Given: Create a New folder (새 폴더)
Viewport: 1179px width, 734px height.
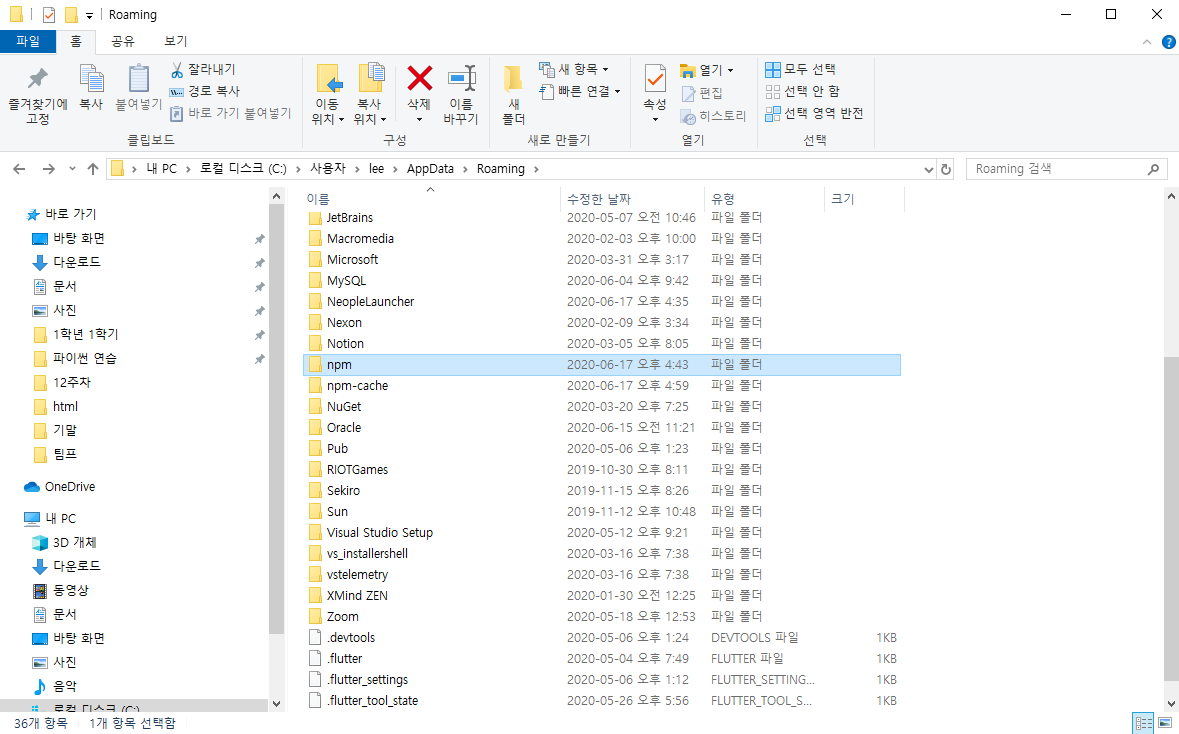Looking at the screenshot, I should point(514,94).
